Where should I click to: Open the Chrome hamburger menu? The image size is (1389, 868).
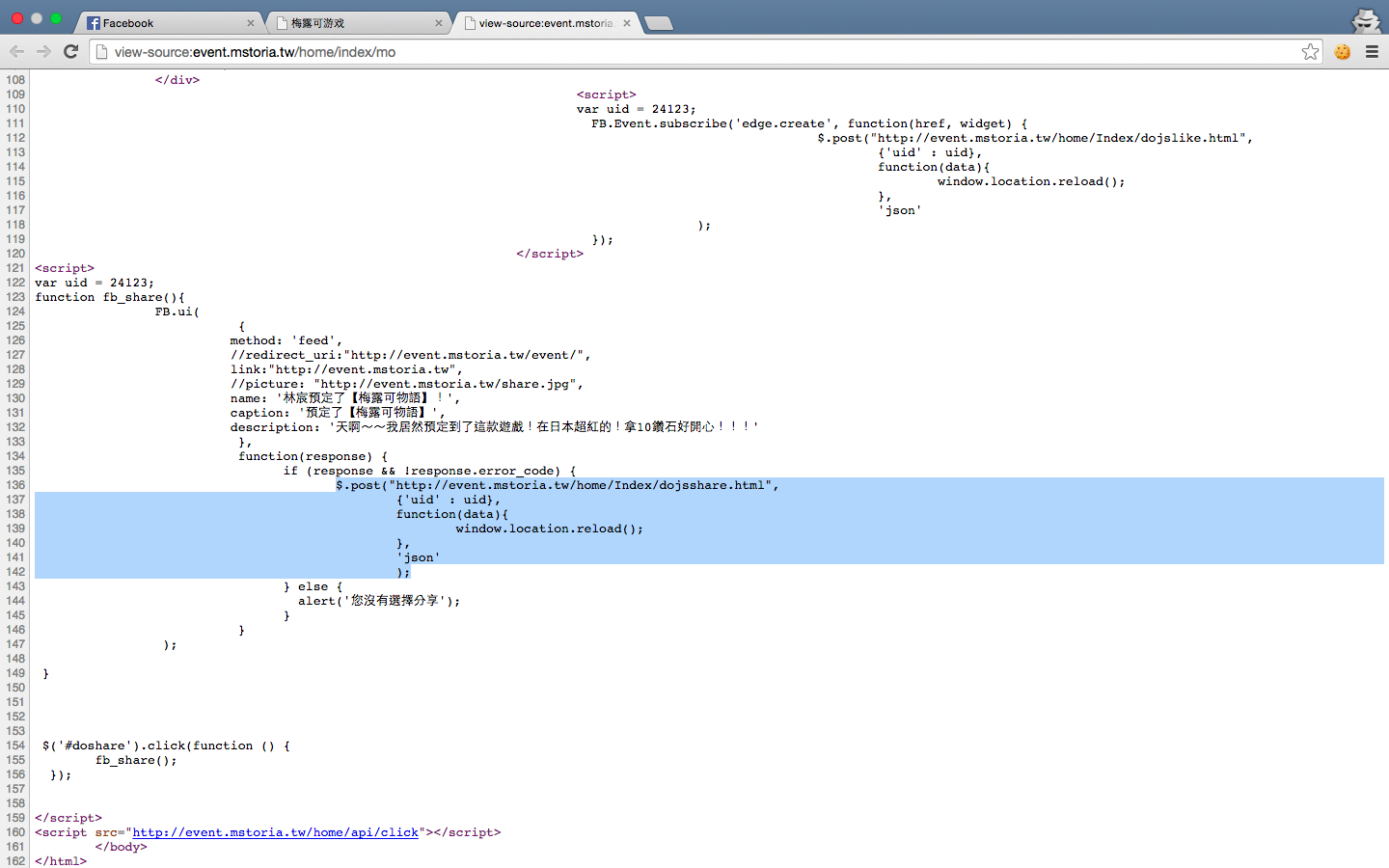[1372, 52]
